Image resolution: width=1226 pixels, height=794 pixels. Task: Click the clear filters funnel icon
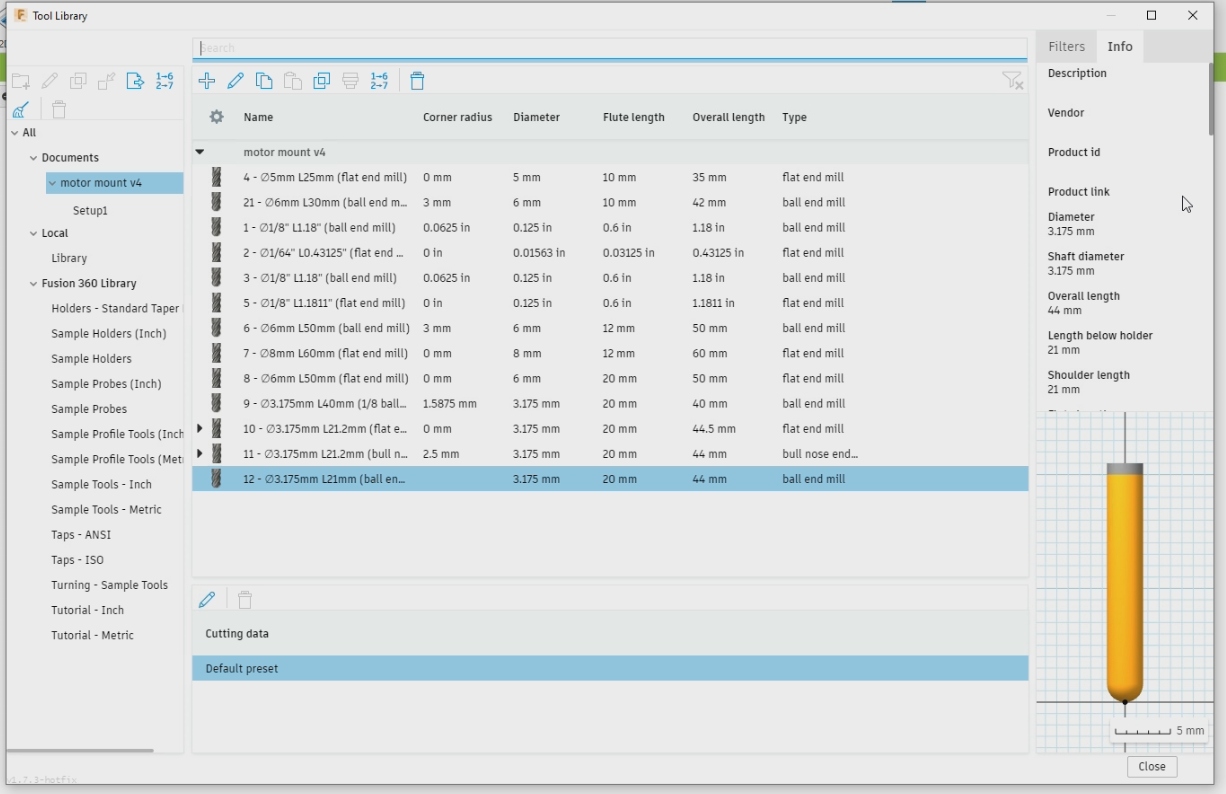1013,81
